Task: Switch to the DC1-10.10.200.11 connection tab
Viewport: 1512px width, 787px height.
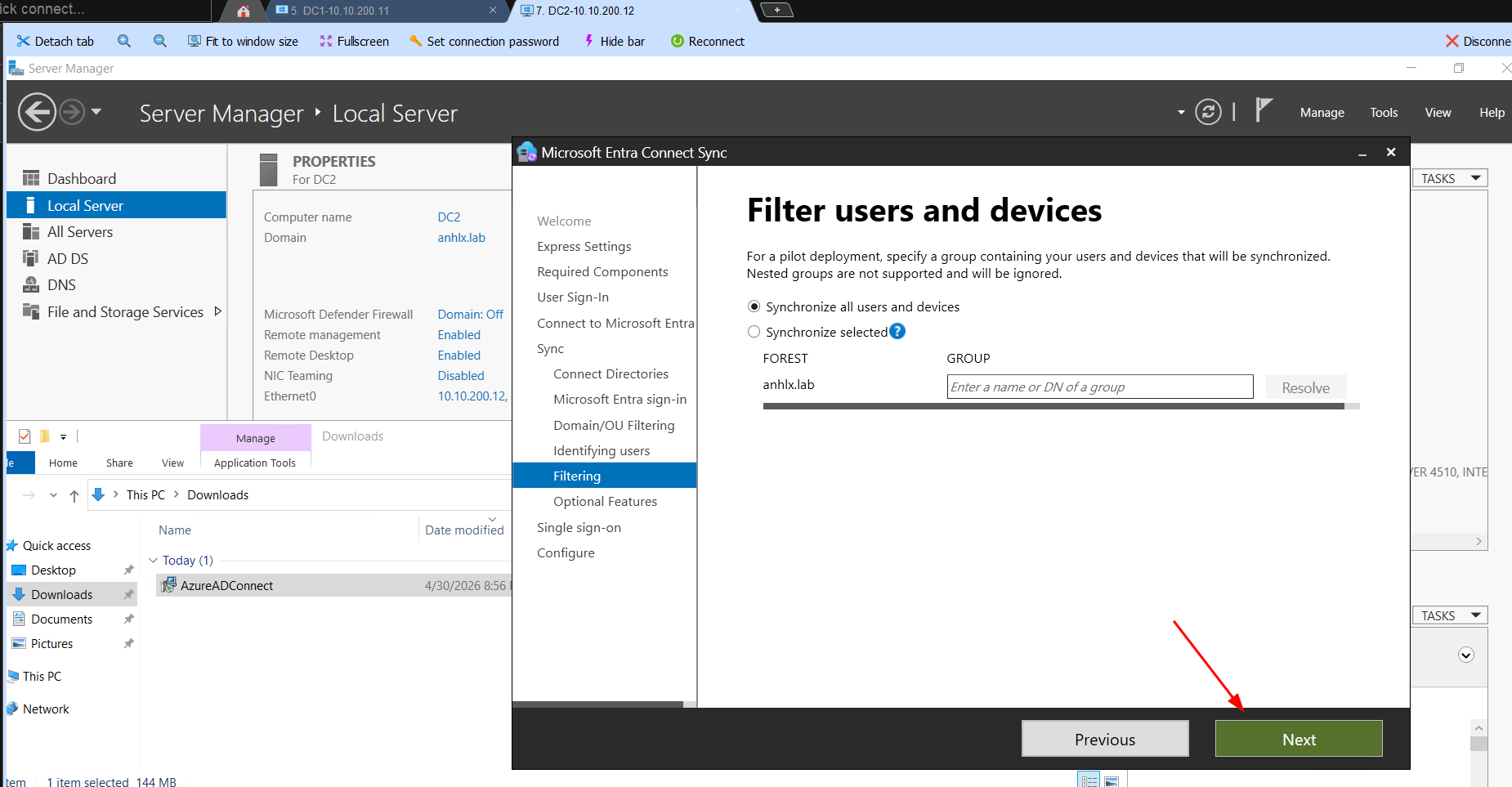Action: [x=384, y=11]
